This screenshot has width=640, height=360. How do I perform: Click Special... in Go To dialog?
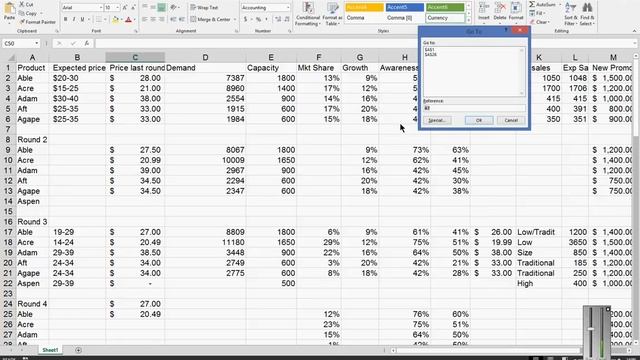pos(437,120)
